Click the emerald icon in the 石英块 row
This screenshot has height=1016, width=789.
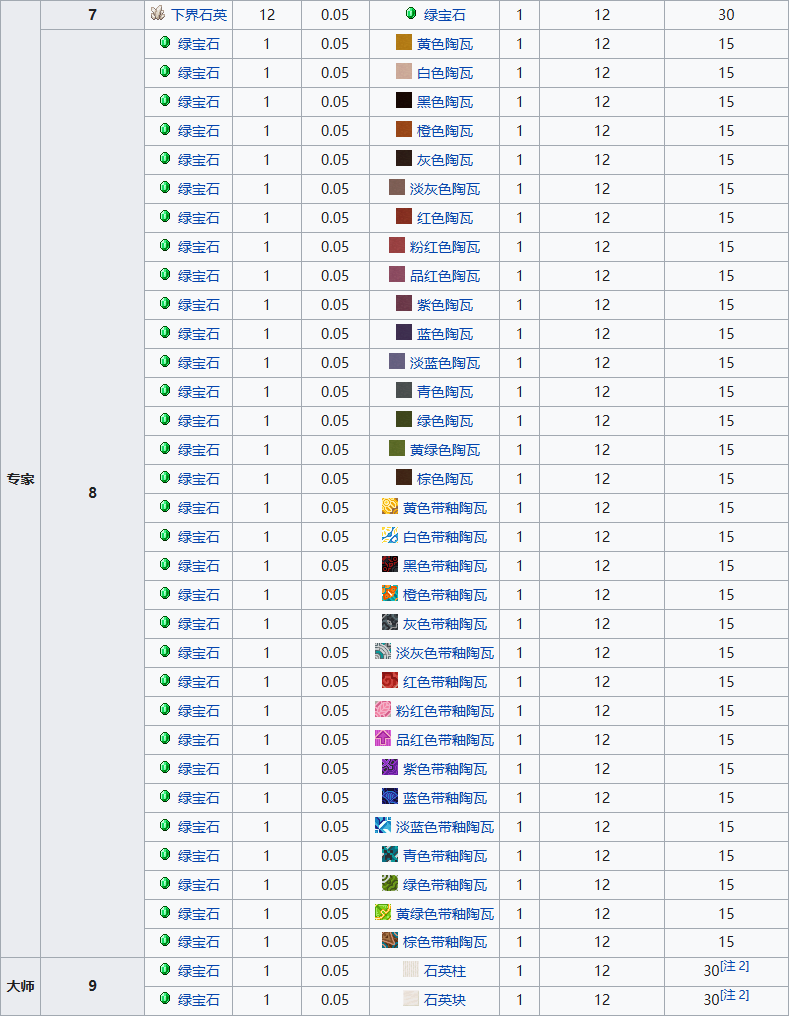(165, 1000)
